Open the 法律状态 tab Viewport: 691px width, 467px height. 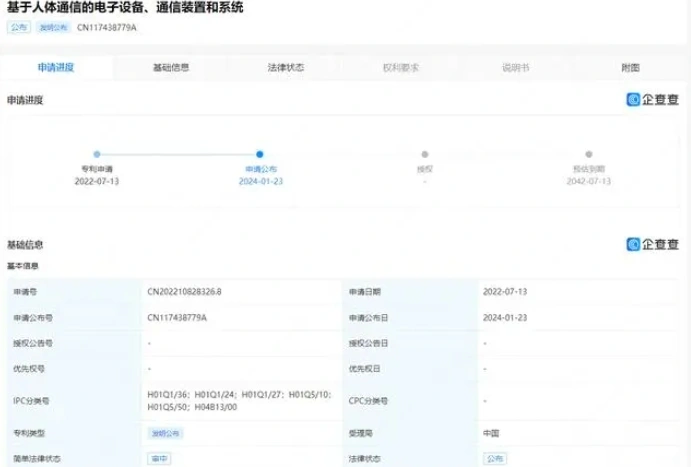[x=286, y=68]
